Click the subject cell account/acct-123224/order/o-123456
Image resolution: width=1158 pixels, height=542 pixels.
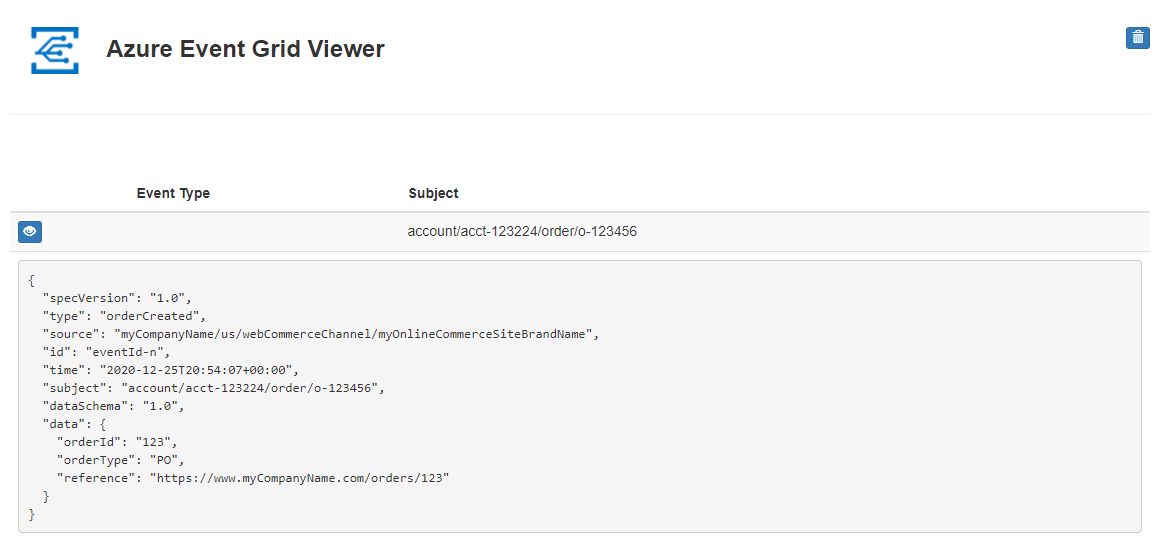[522, 232]
